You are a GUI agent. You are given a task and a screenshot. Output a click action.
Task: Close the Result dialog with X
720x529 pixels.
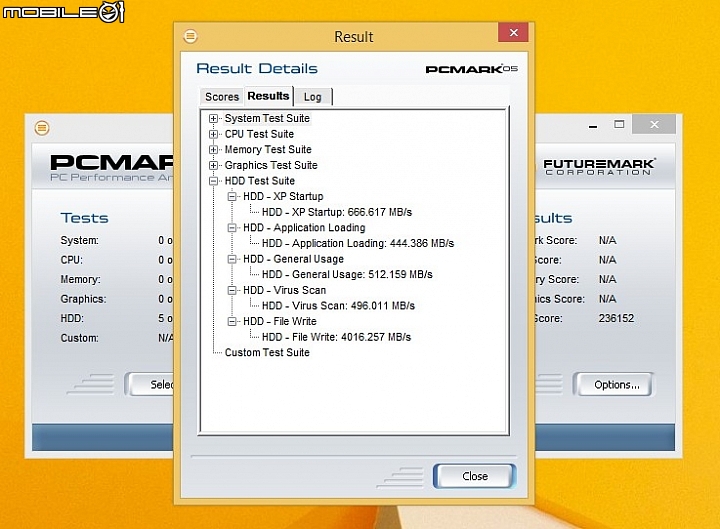tap(513, 33)
